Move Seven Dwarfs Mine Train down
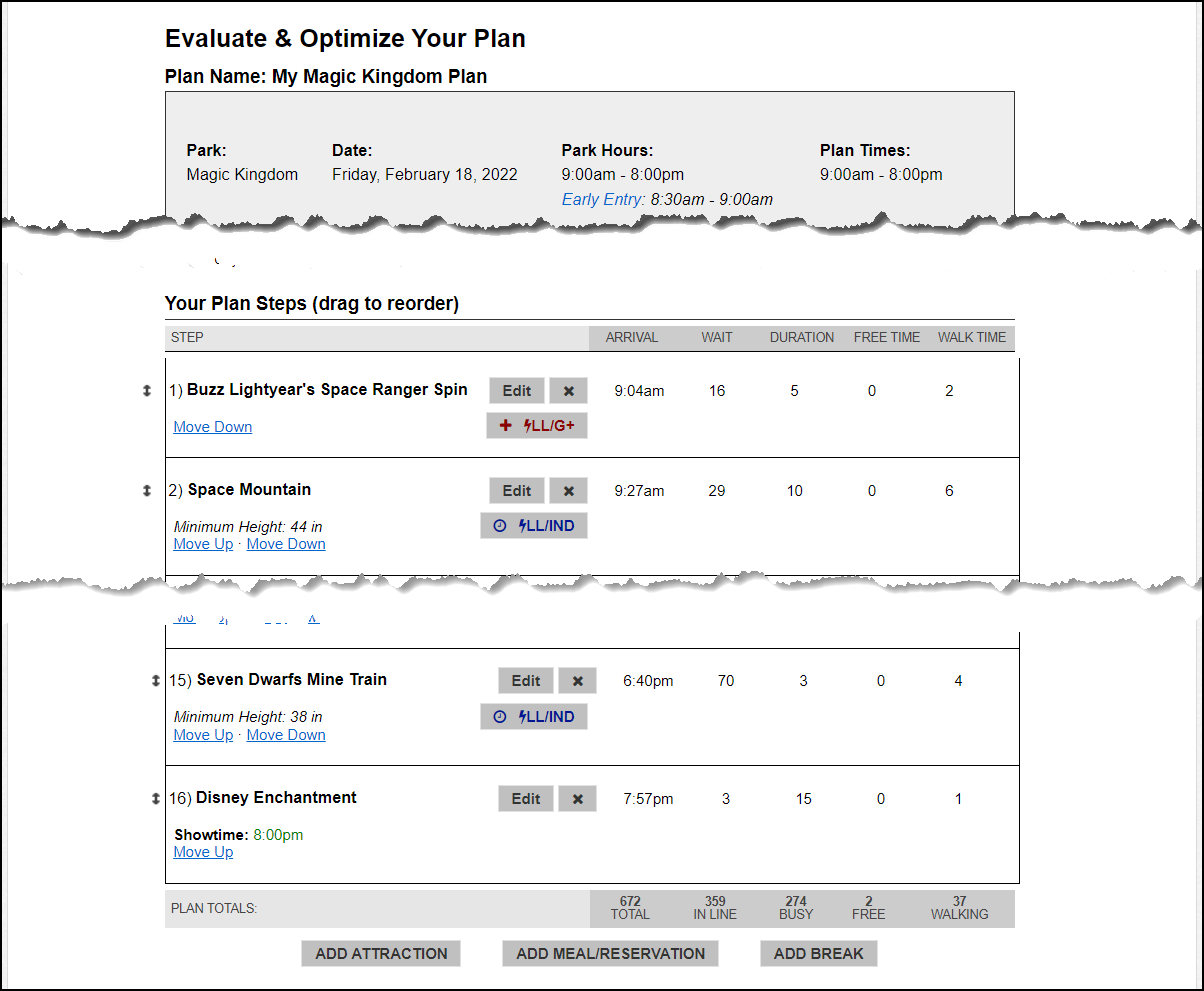This screenshot has width=1204, height=991. [286, 735]
